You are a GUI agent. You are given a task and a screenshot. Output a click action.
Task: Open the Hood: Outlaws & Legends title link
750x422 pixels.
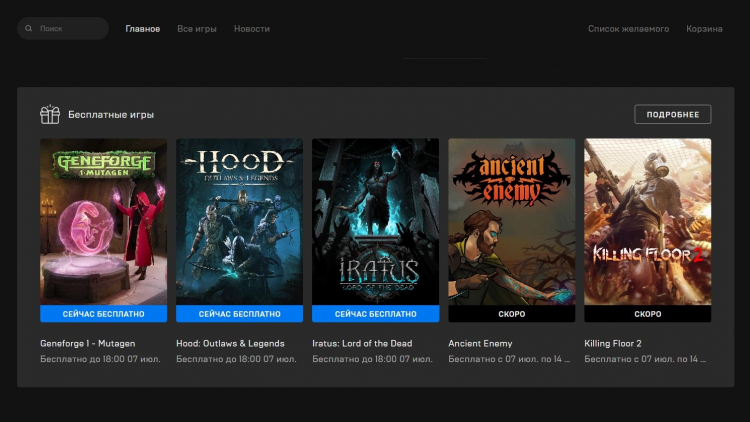pyautogui.click(x=230, y=343)
